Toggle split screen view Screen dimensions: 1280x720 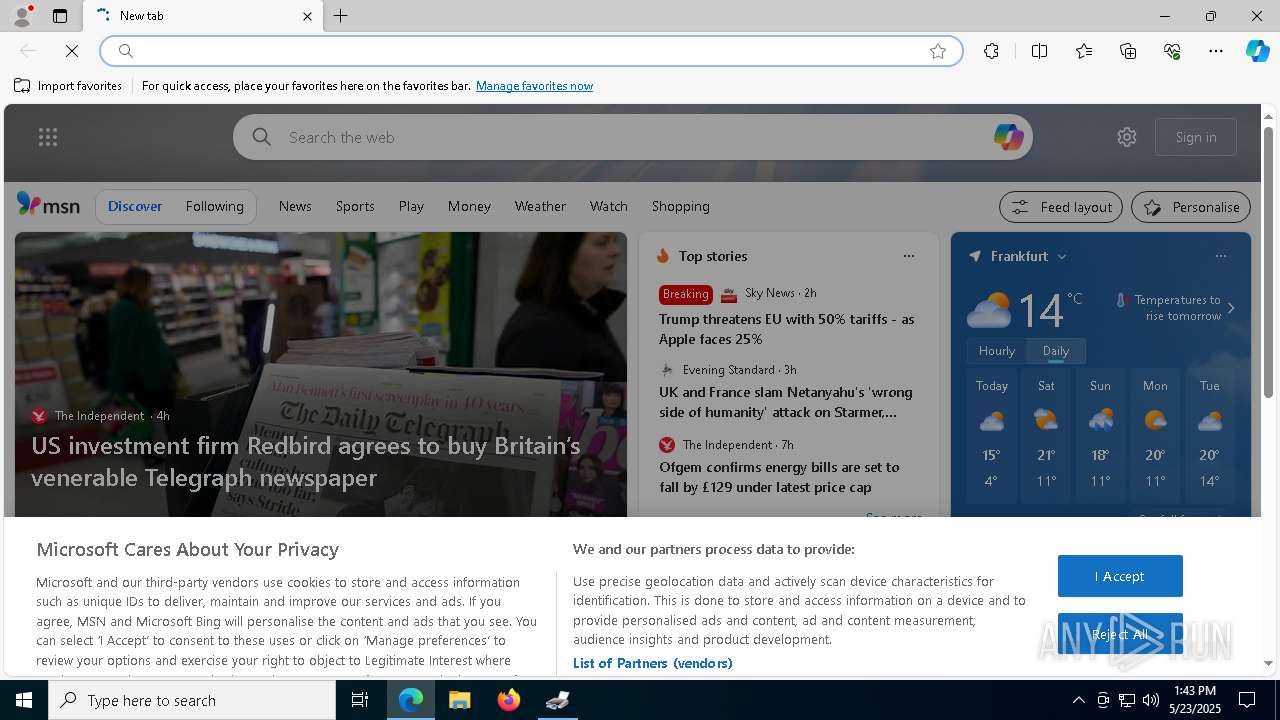click(x=1039, y=51)
